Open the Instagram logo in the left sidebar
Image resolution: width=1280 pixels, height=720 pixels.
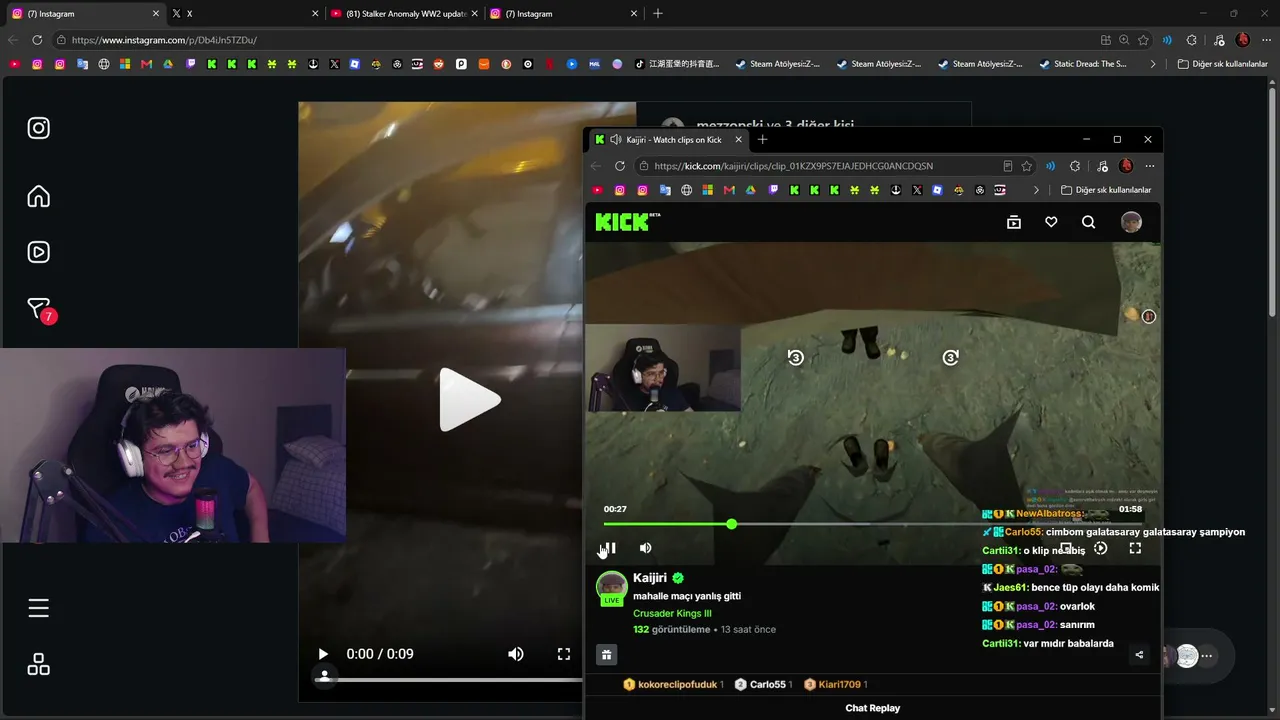point(38,128)
